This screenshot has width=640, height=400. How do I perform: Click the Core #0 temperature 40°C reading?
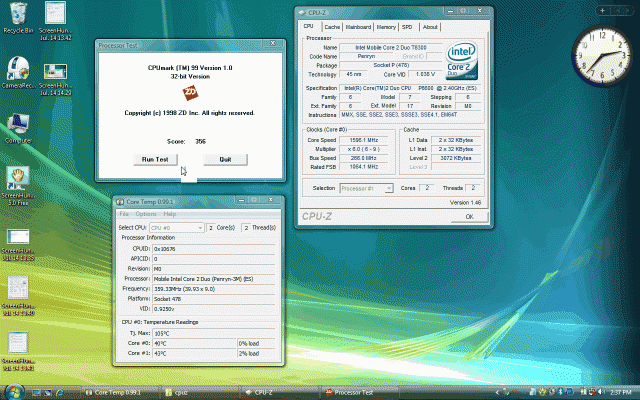(x=194, y=343)
